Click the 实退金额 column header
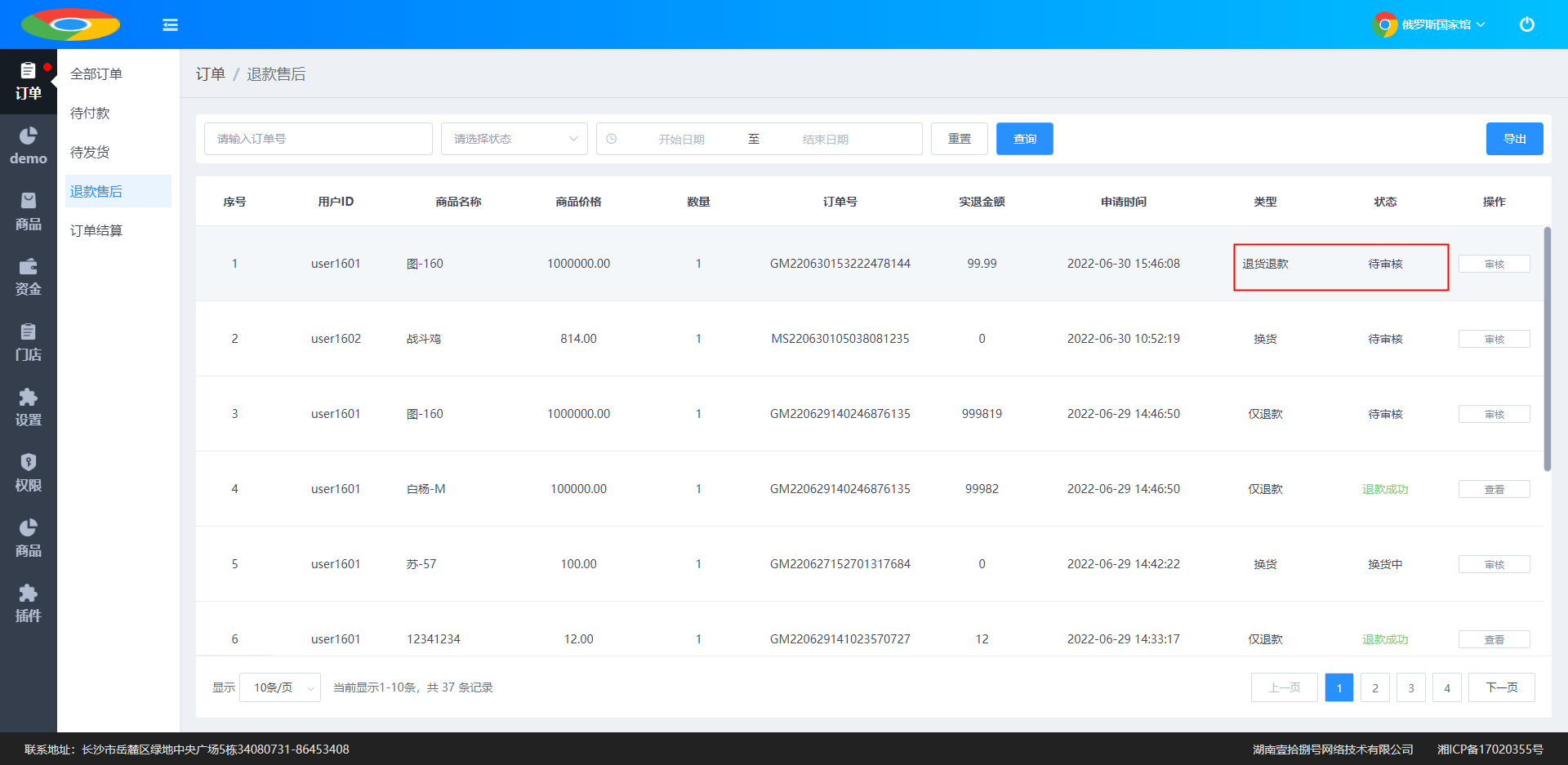The width and height of the screenshot is (1568, 765). (x=982, y=202)
